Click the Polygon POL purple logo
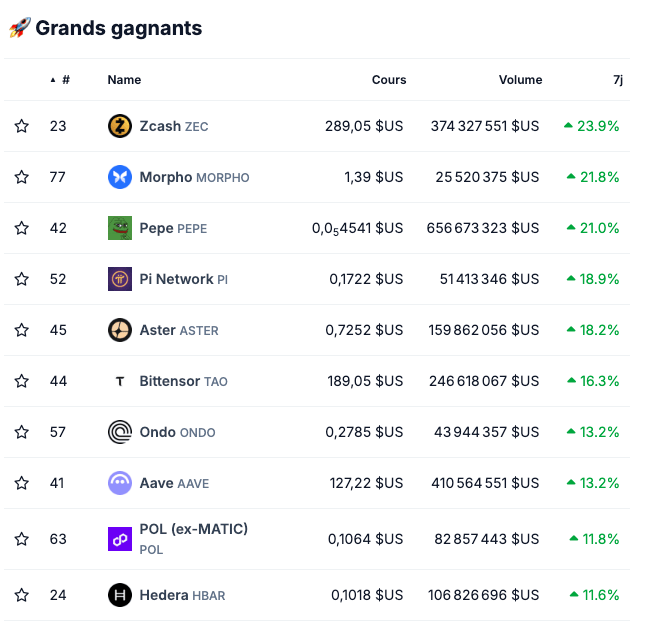Screen dimensions: 647x621 (120, 539)
